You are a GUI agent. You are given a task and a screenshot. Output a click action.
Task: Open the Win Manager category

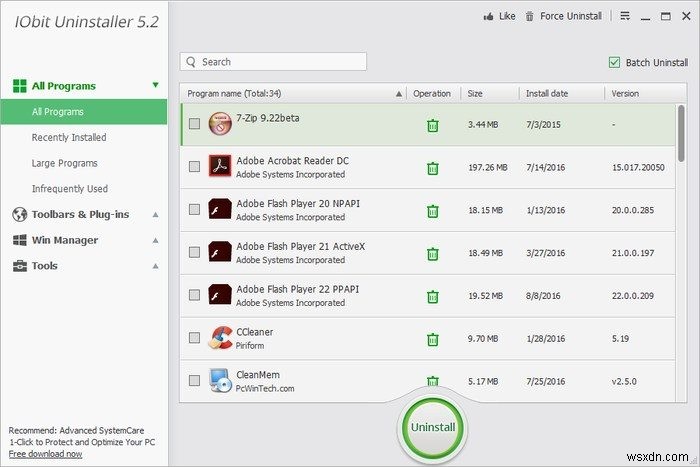coord(65,240)
